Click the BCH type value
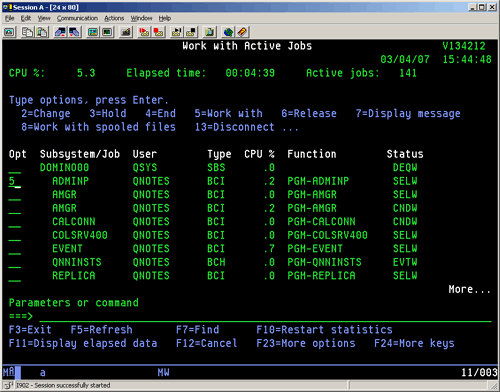Viewport: 500px width, 392px height. tap(216, 262)
